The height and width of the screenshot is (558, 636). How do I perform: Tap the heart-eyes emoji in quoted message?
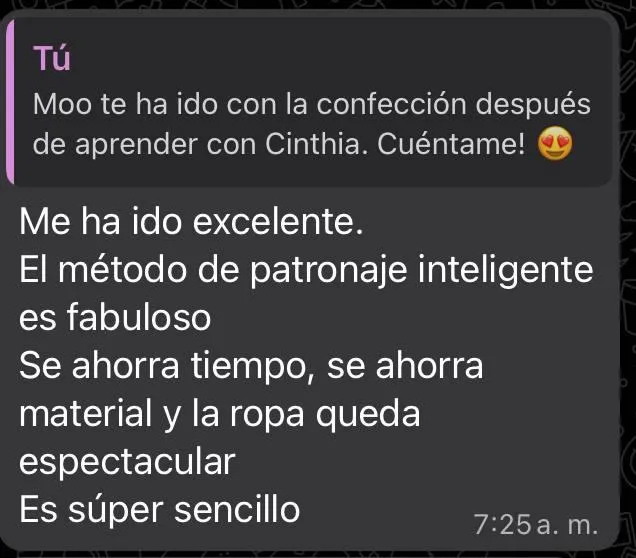point(554,144)
